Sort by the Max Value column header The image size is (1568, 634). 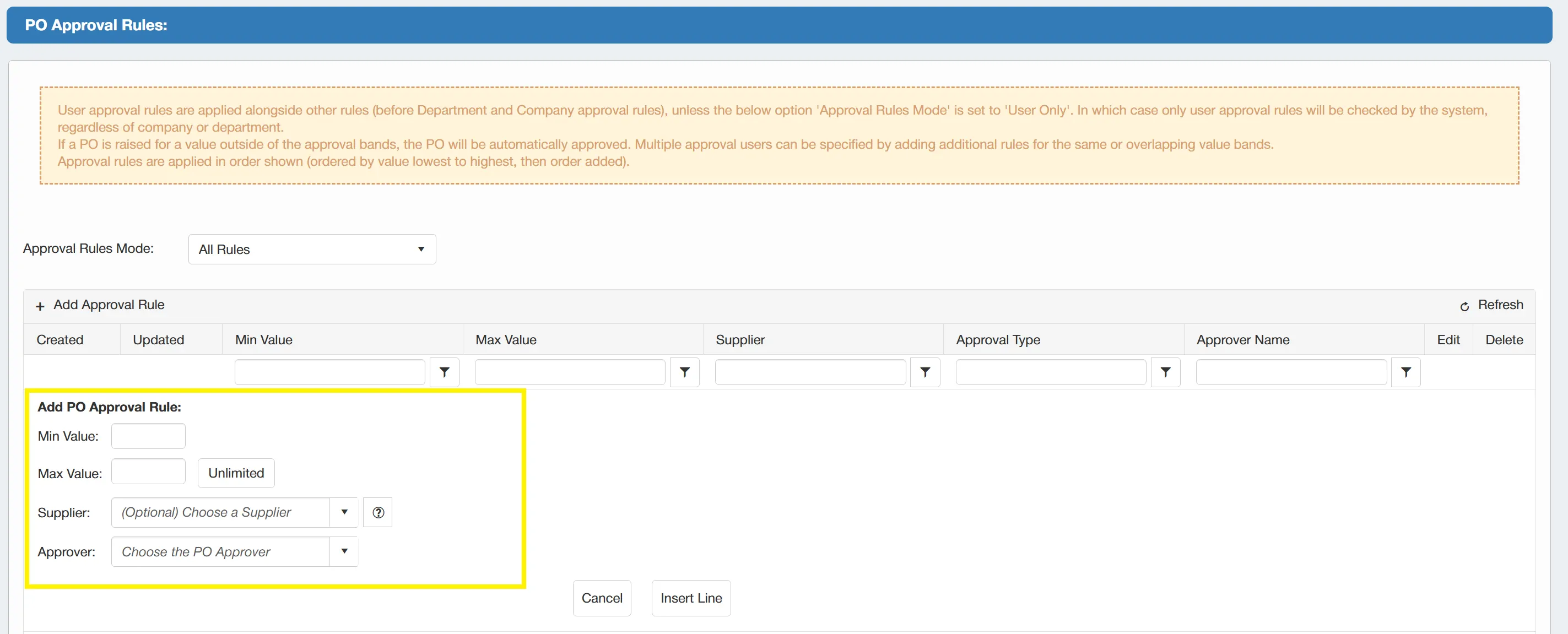(x=506, y=339)
